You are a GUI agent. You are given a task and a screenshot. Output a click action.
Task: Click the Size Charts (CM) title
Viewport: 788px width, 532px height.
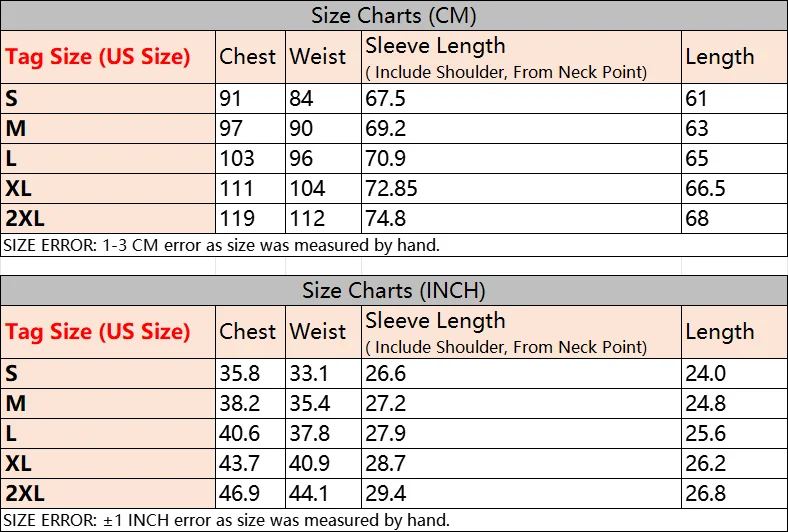[393, 16]
